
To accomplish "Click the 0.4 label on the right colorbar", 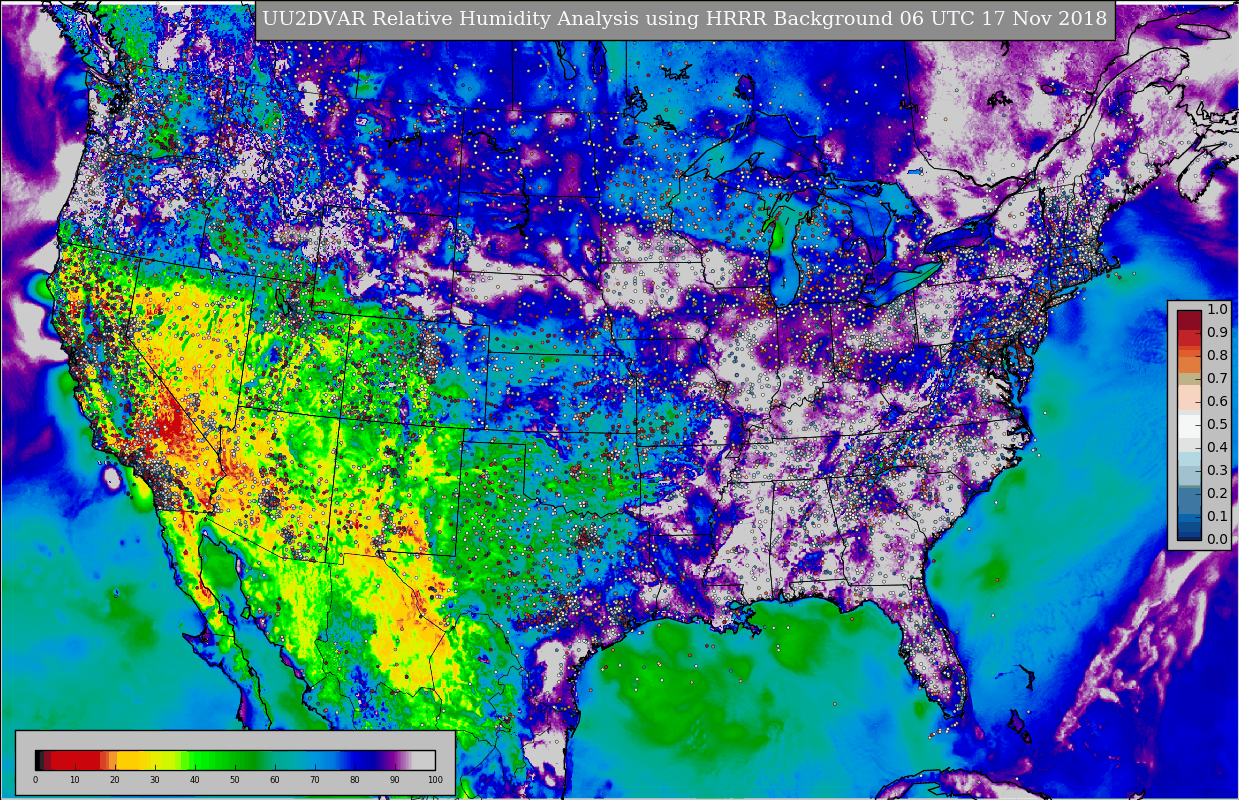I will (1217, 447).
